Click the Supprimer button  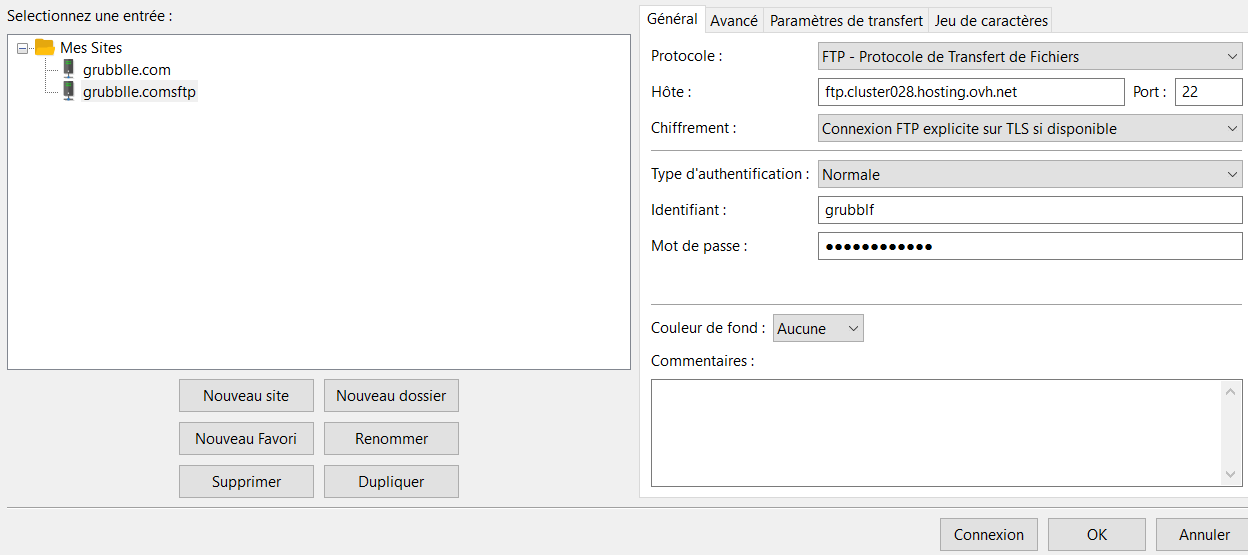[246, 482]
